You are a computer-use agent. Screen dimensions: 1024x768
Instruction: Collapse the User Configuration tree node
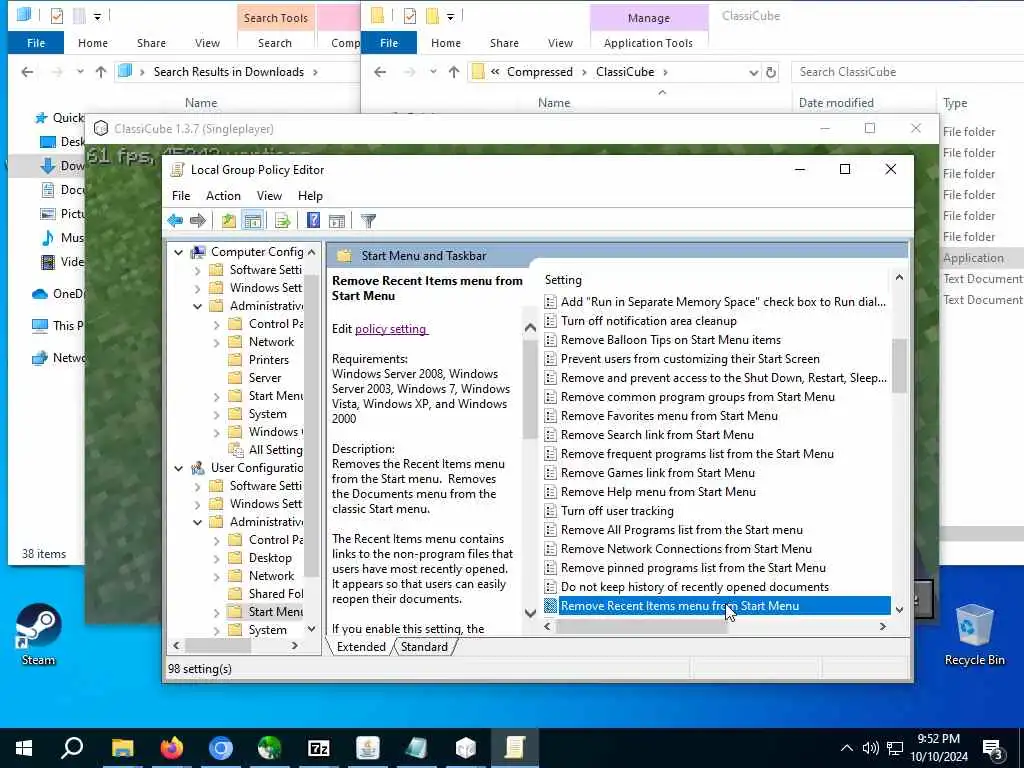coord(178,468)
